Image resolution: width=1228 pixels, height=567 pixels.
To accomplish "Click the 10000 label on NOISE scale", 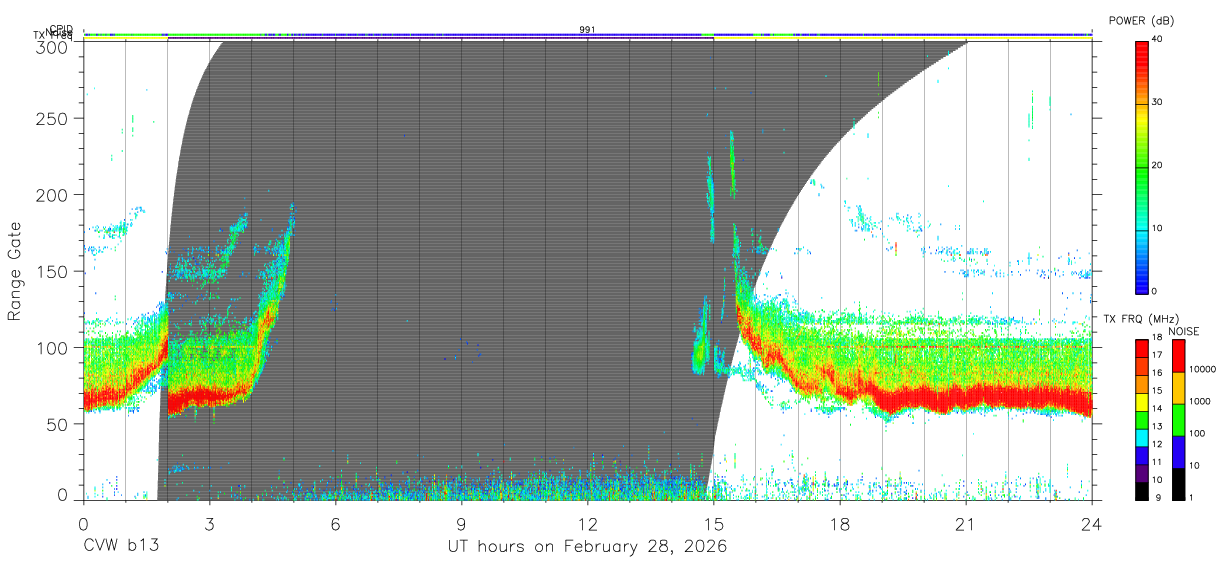I will click(x=1202, y=369).
